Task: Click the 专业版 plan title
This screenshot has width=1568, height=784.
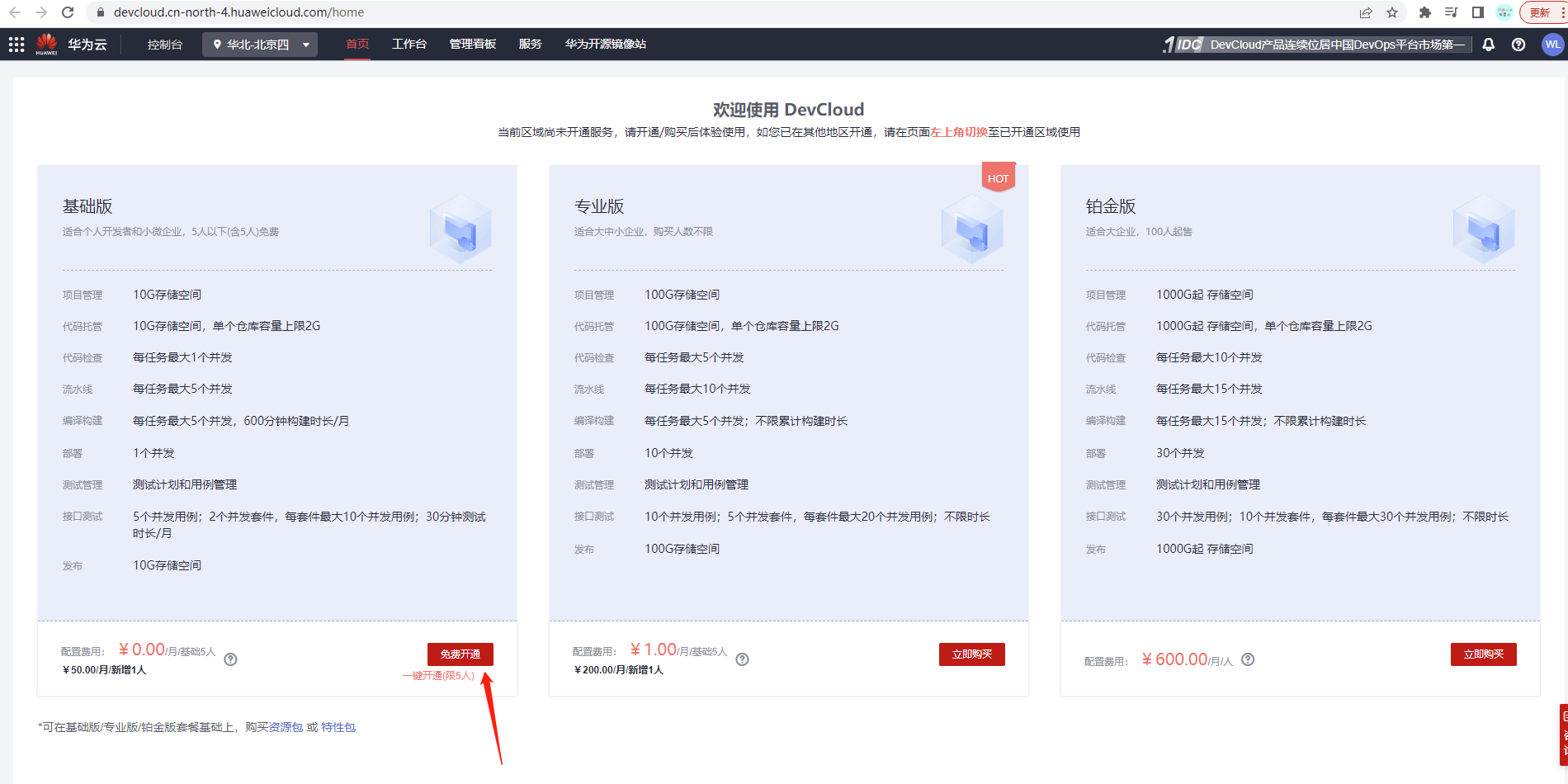Action: point(599,206)
